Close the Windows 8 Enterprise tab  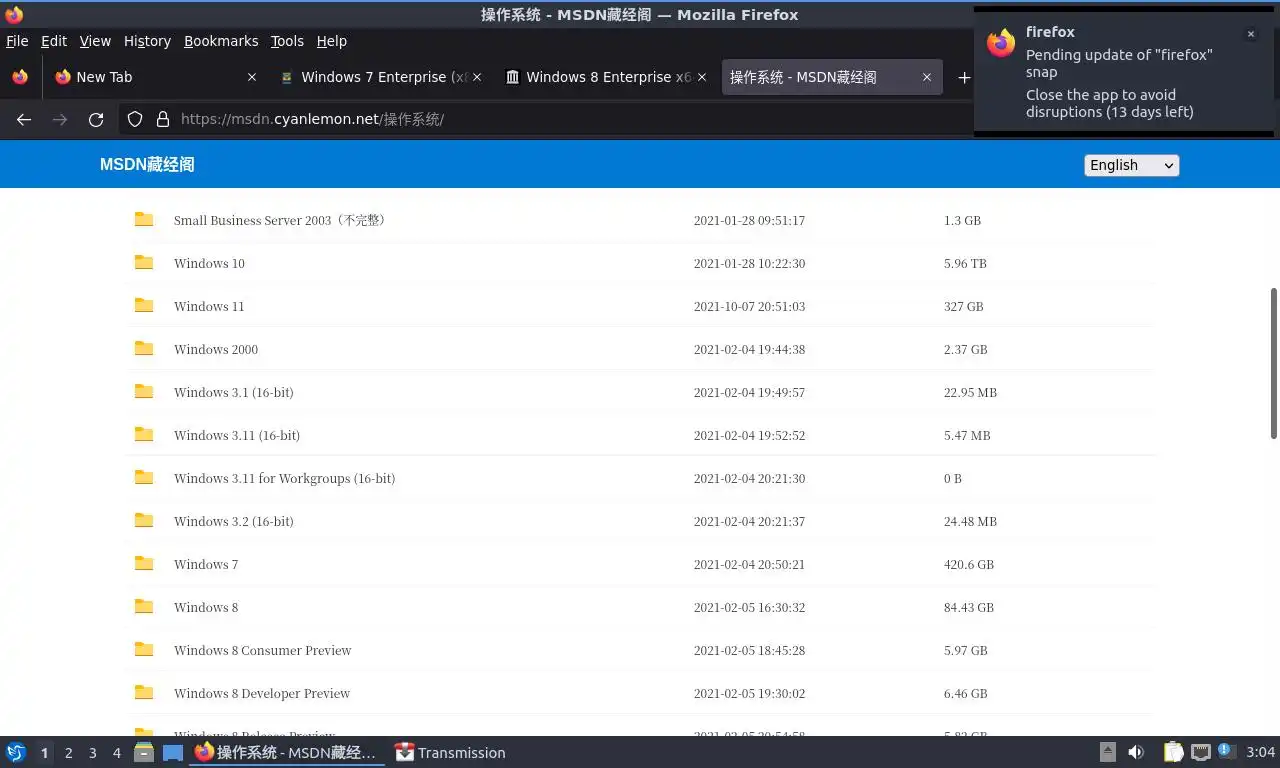tap(702, 77)
